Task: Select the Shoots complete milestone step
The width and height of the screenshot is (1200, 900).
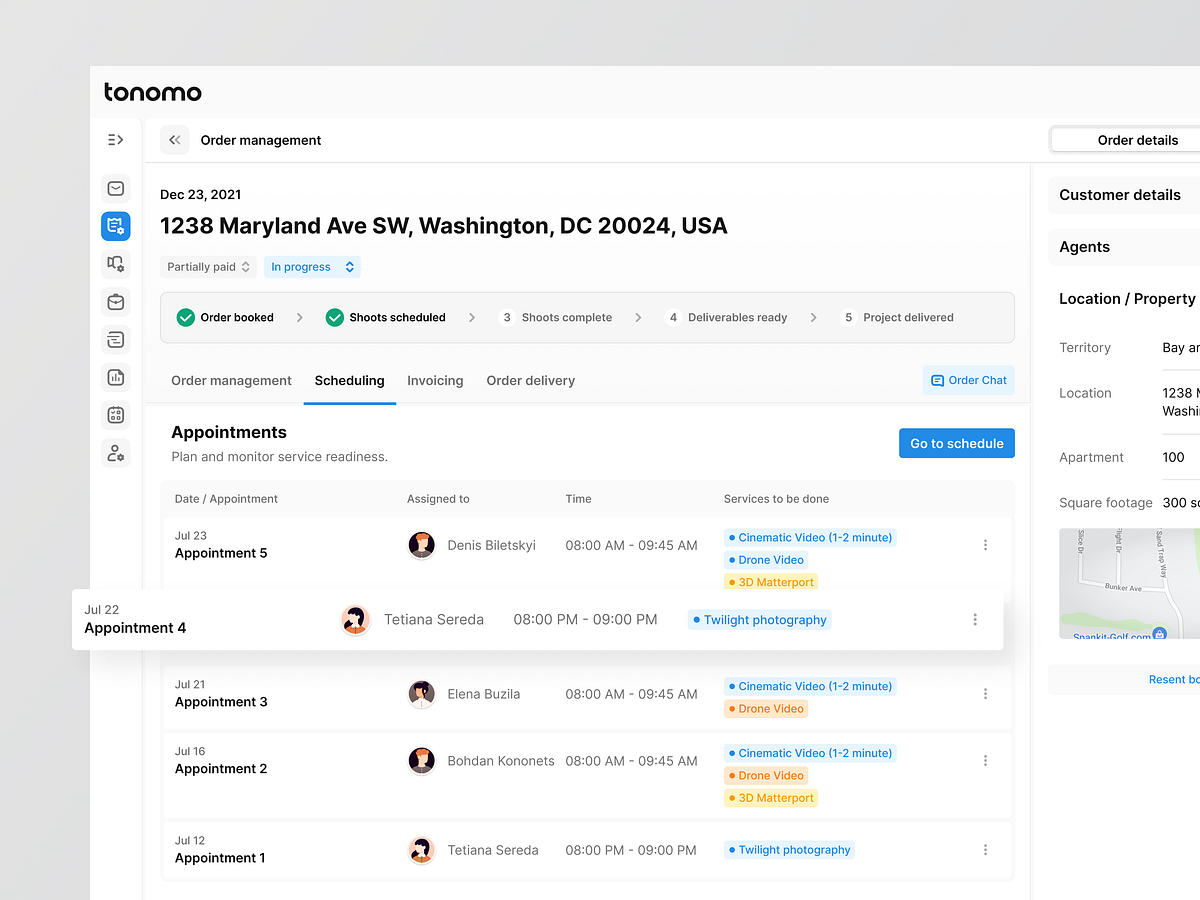Action: point(556,317)
